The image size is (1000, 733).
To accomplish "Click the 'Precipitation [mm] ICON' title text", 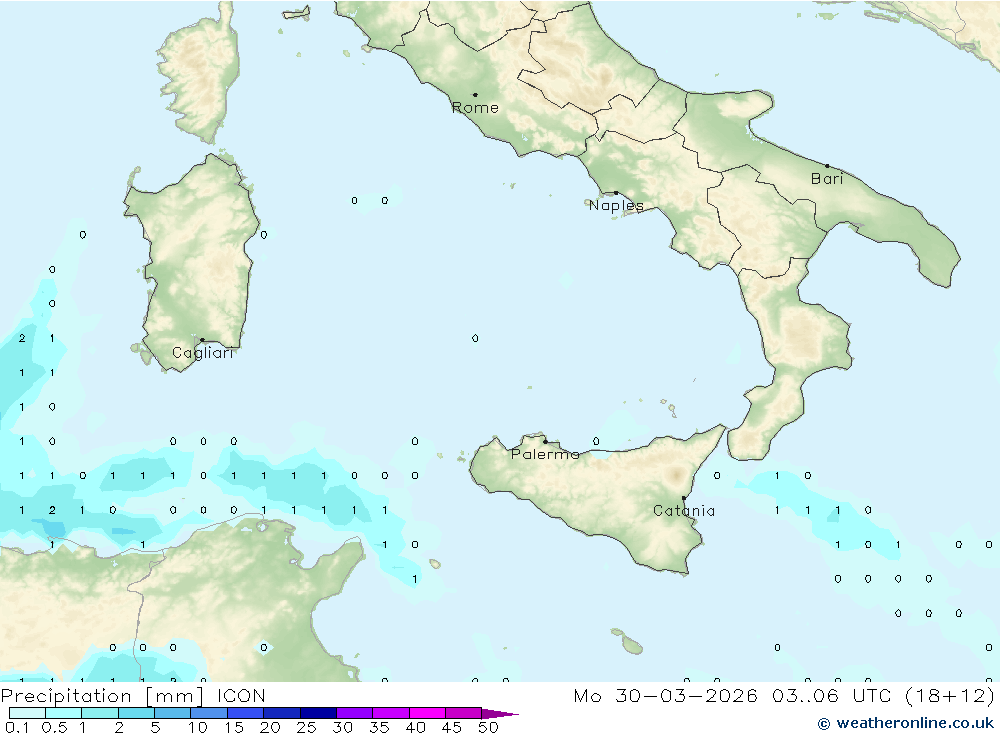I will 133,695.
